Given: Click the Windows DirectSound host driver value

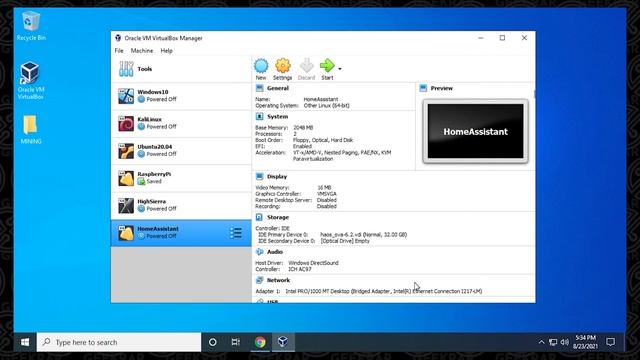Looking at the screenshot, I should point(313,263).
